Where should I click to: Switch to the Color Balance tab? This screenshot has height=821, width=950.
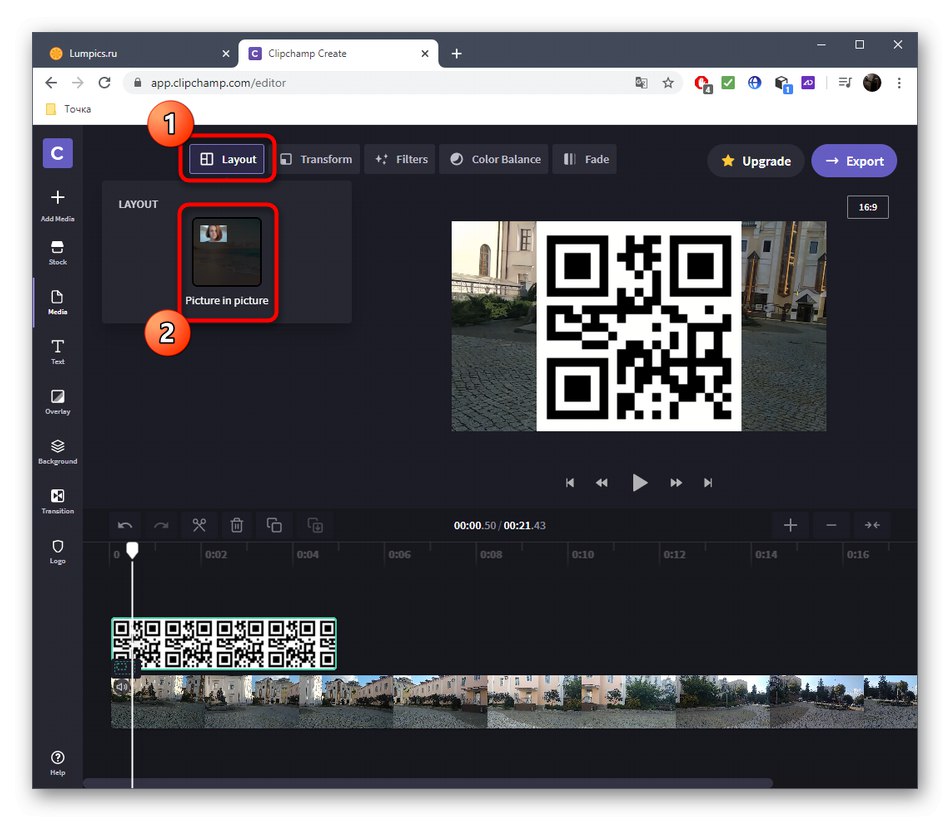tap(494, 159)
